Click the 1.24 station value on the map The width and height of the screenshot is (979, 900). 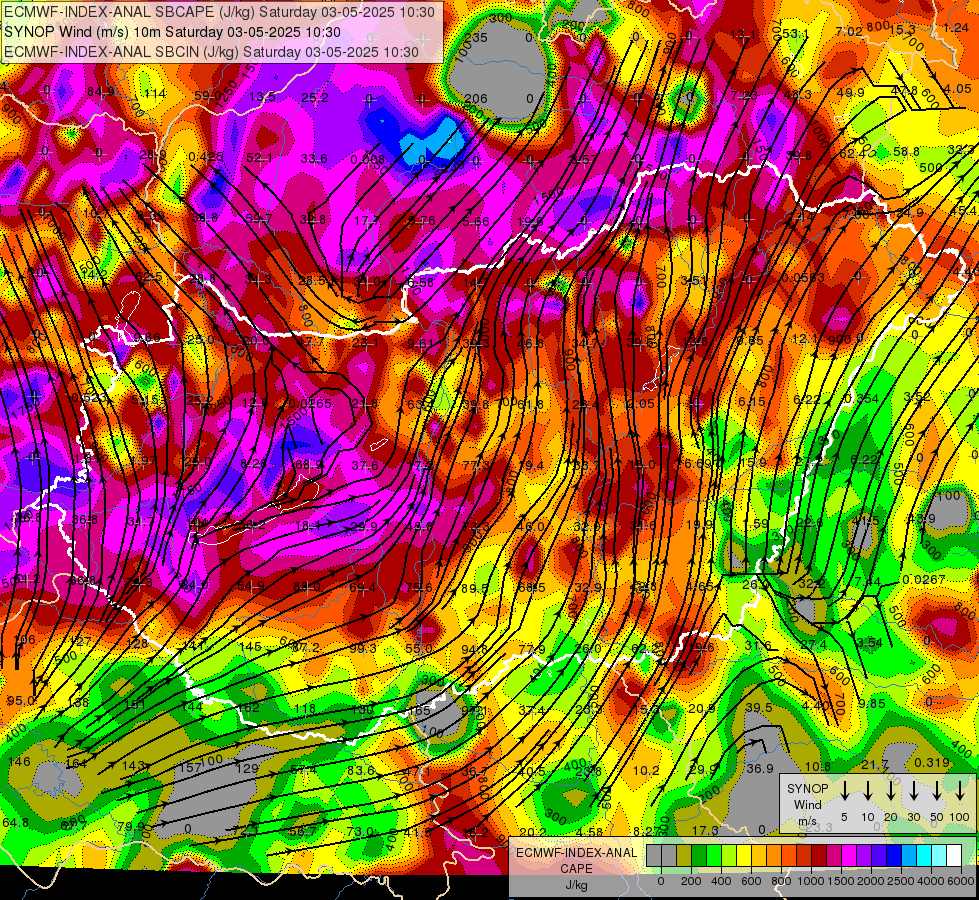(956, 27)
